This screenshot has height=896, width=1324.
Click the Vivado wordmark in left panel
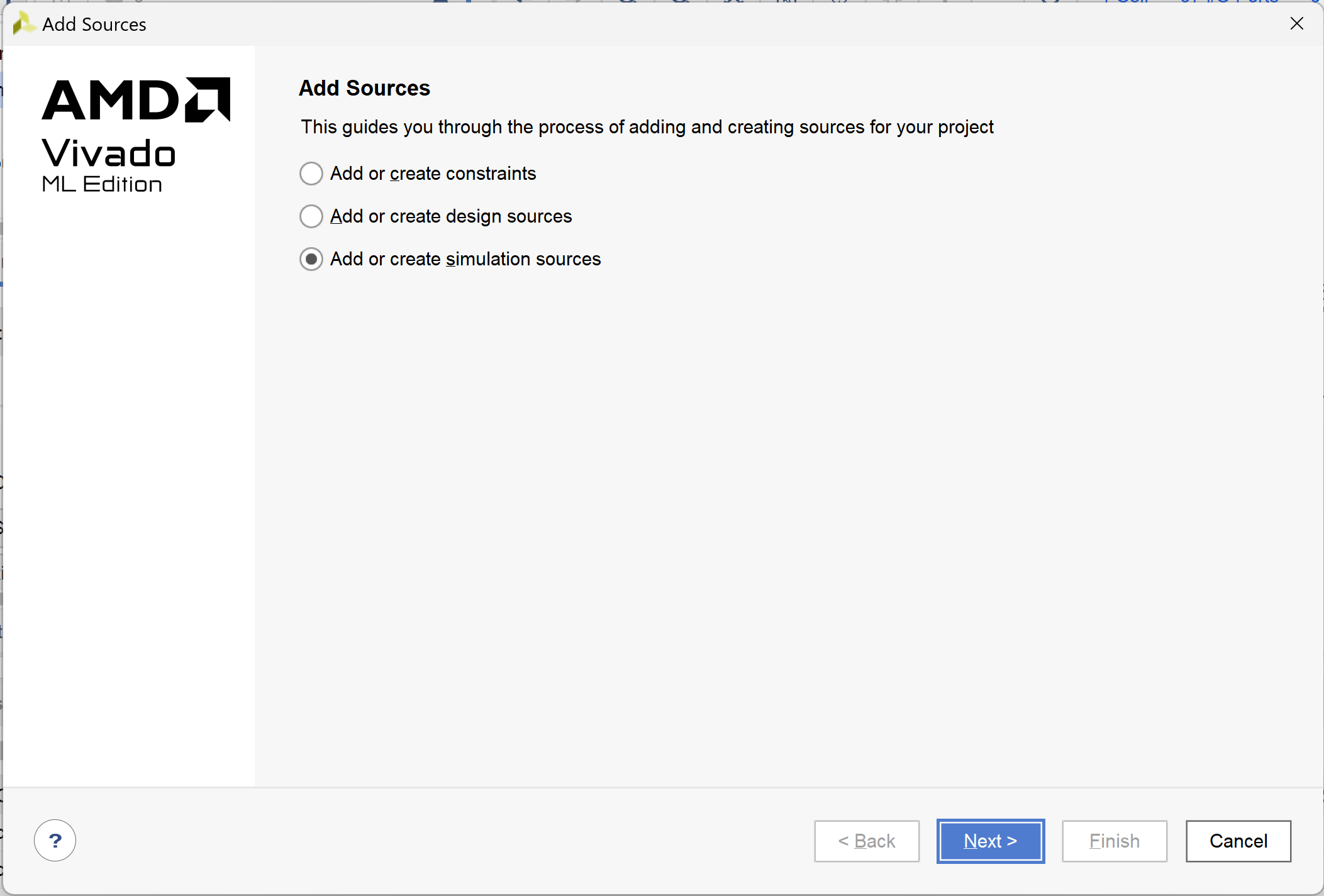click(108, 153)
